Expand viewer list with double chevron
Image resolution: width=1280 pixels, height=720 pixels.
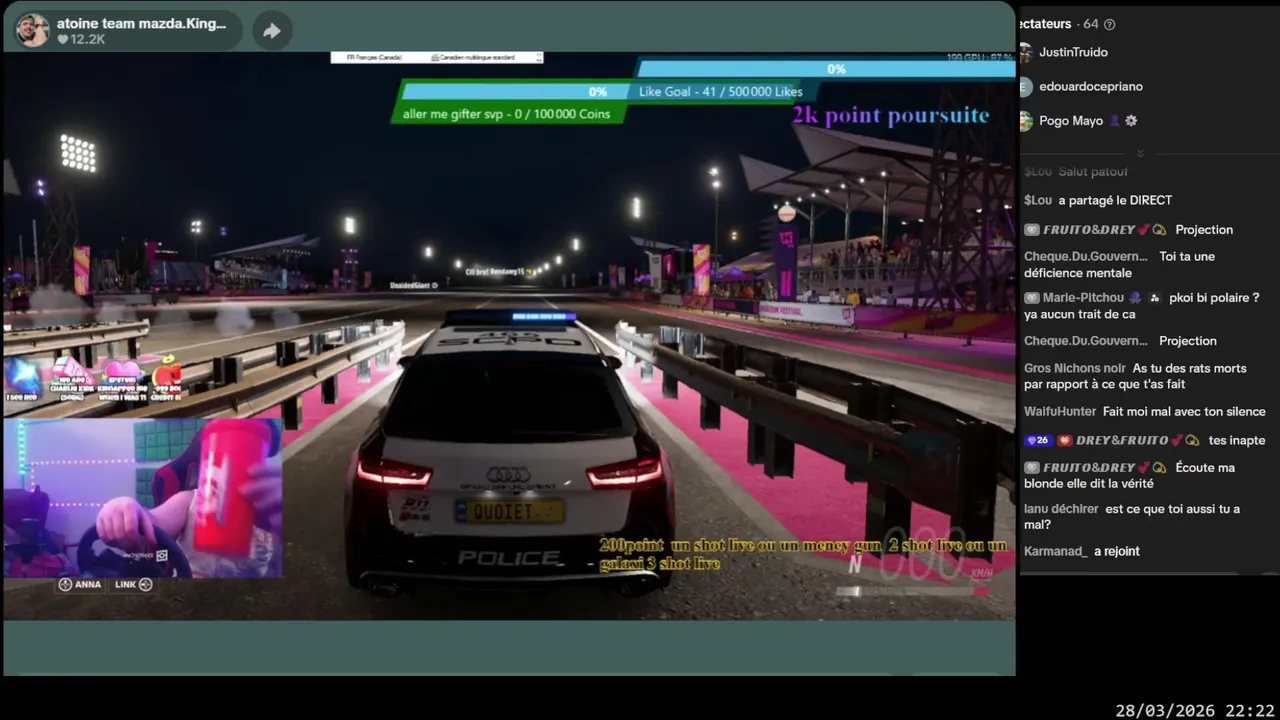coord(1140,153)
